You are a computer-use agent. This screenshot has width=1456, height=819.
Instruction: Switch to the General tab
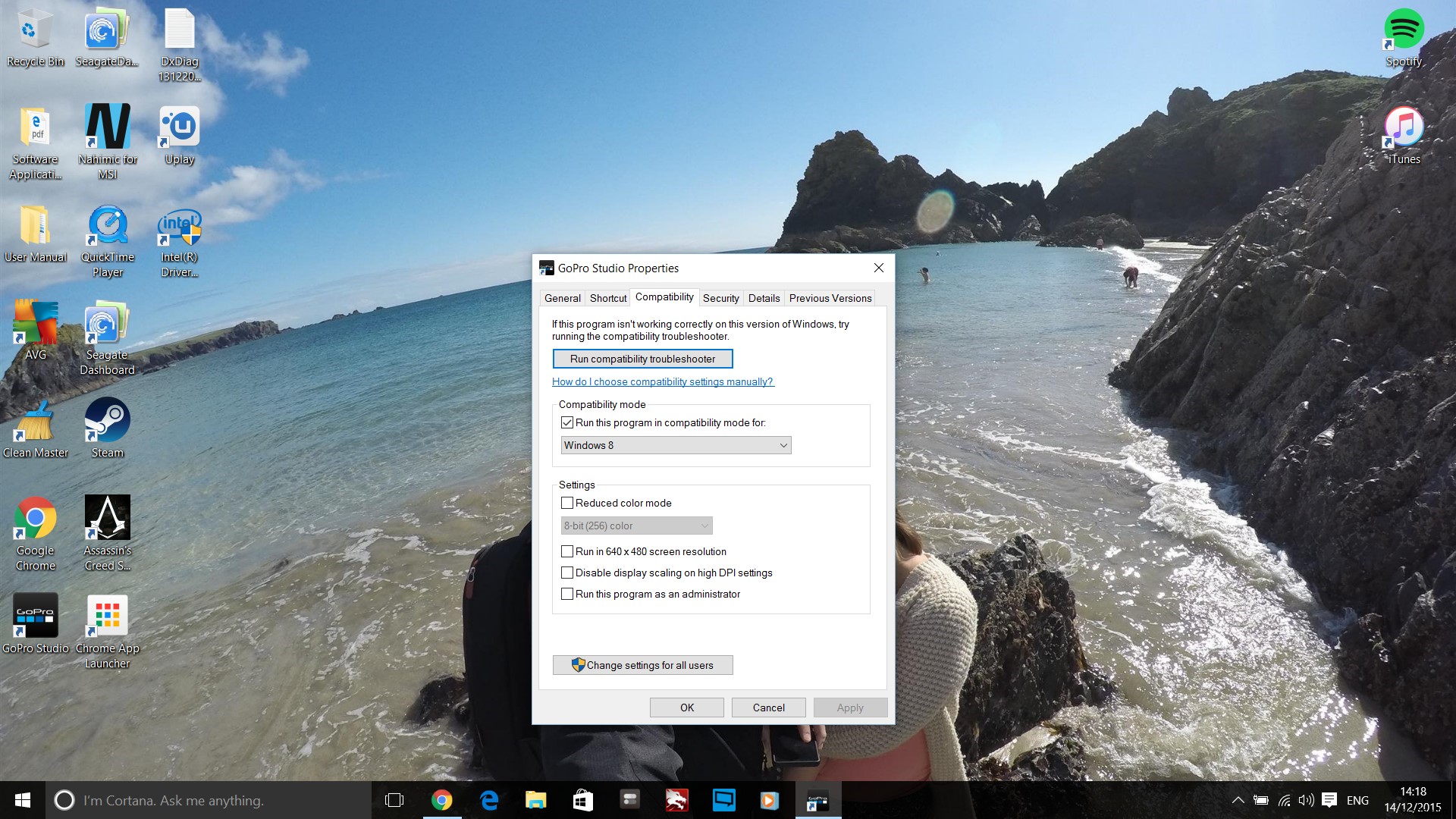[562, 297]
